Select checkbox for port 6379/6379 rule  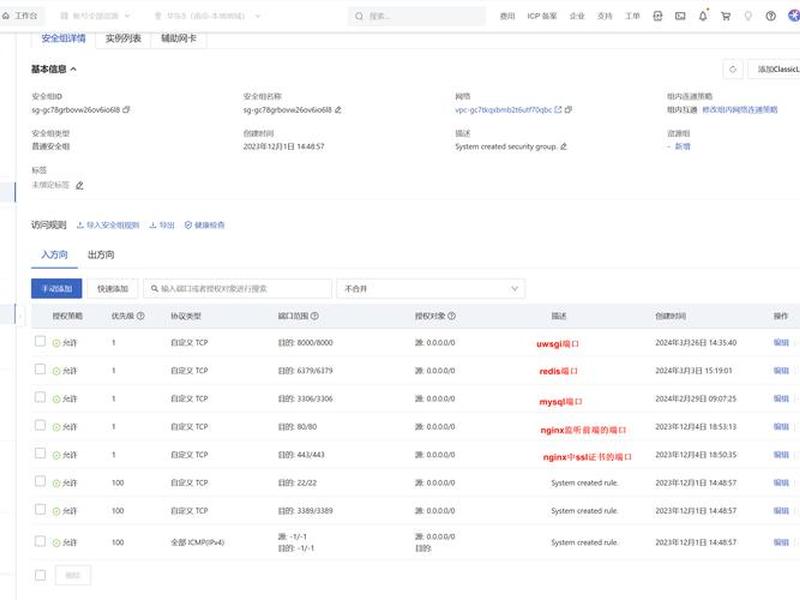pyautogui.click(x=40, y=369)
